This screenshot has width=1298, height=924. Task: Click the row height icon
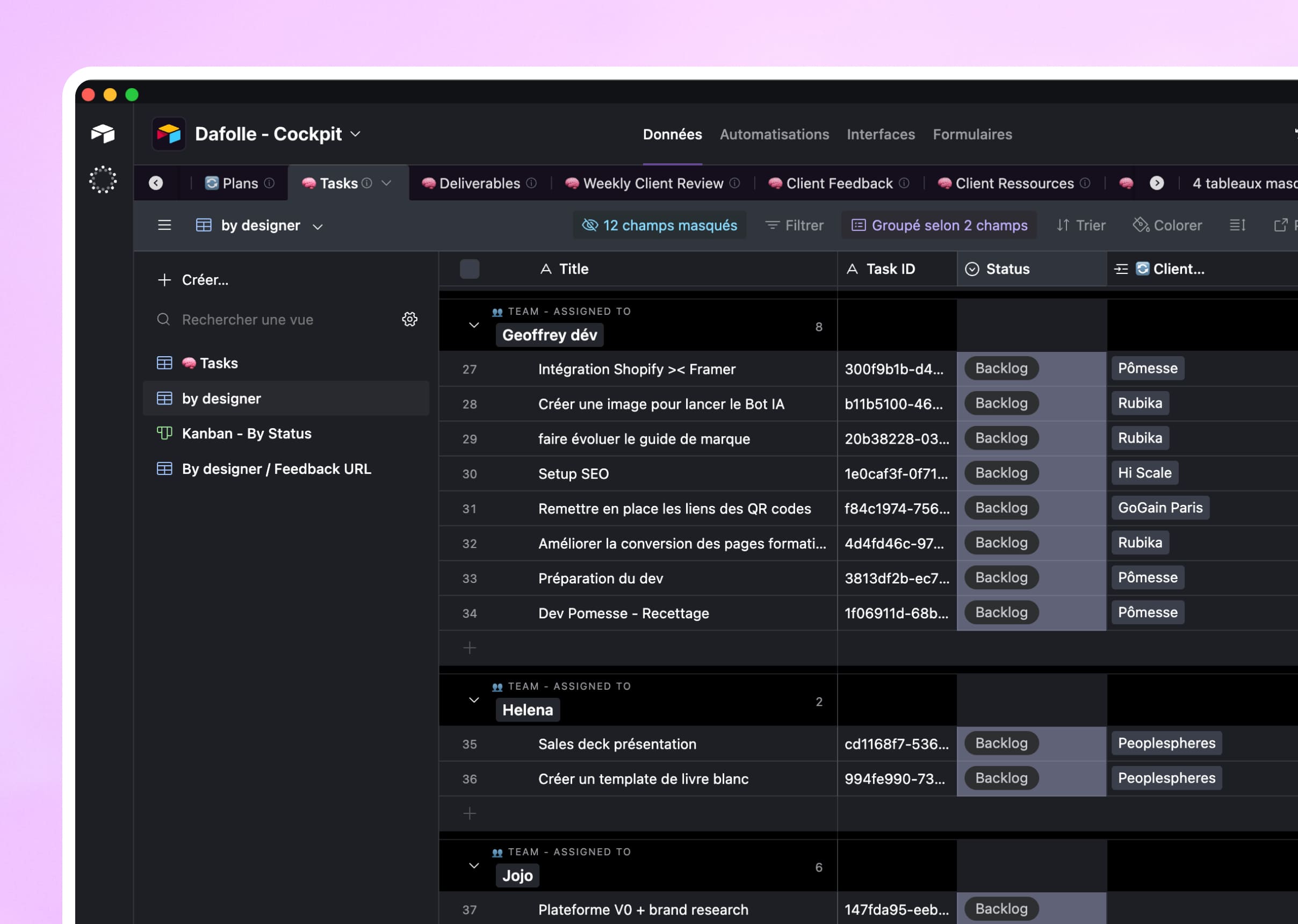tap(1237, 225)
